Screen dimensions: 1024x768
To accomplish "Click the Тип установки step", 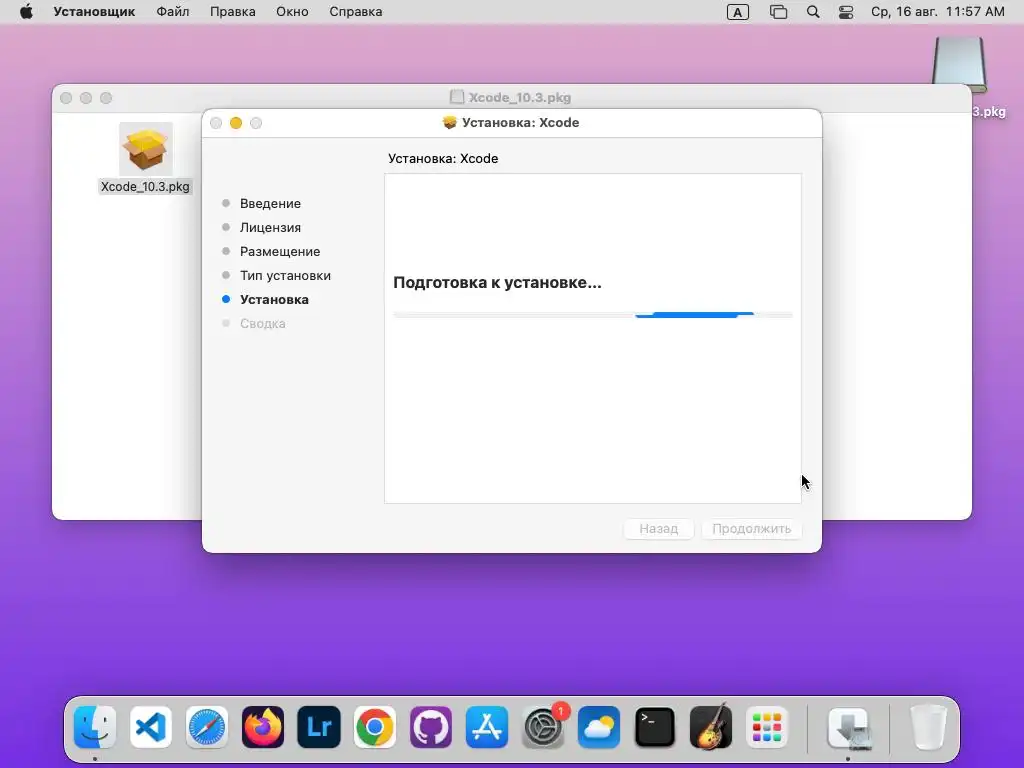I will pyautogui.click(x=285, y=276).
